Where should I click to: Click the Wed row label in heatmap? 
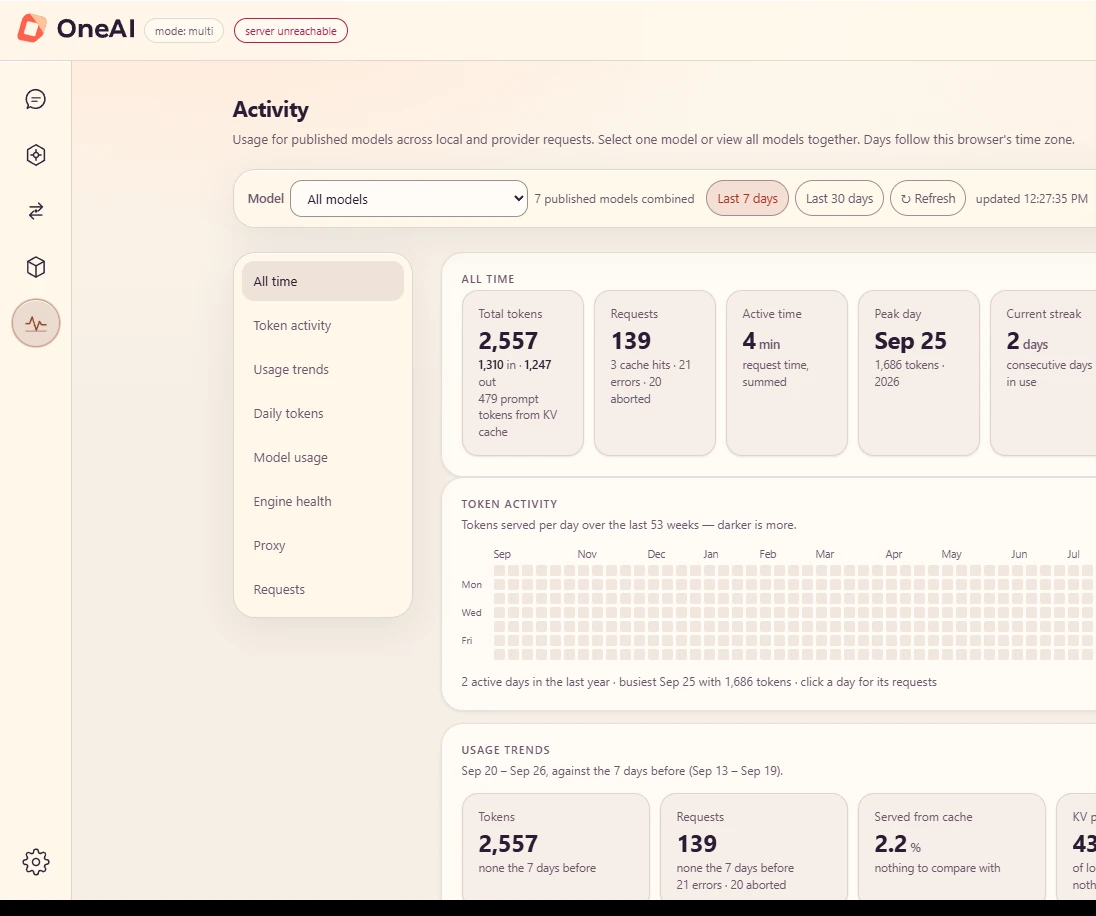click(472, 613)
